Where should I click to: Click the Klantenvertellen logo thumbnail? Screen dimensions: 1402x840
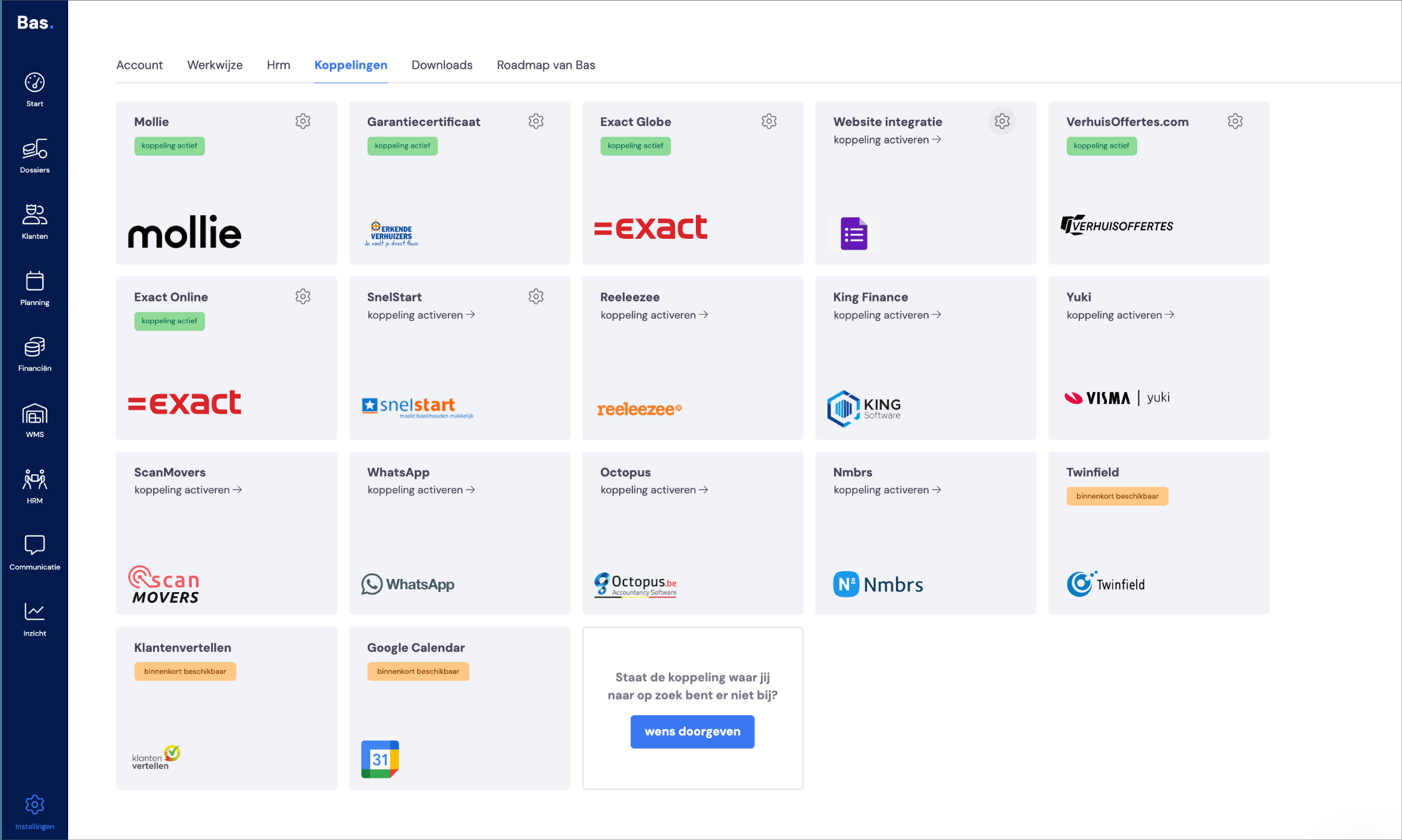click(156, 757)
